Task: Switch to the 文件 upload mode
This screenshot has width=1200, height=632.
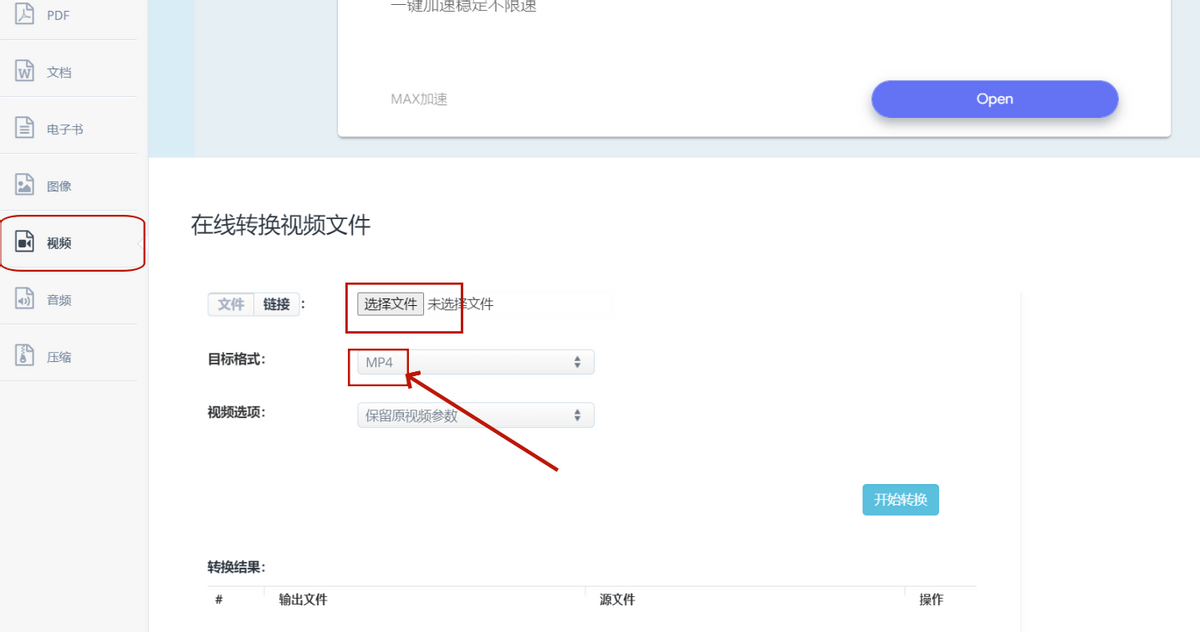Action: click(x=231, y=305)
